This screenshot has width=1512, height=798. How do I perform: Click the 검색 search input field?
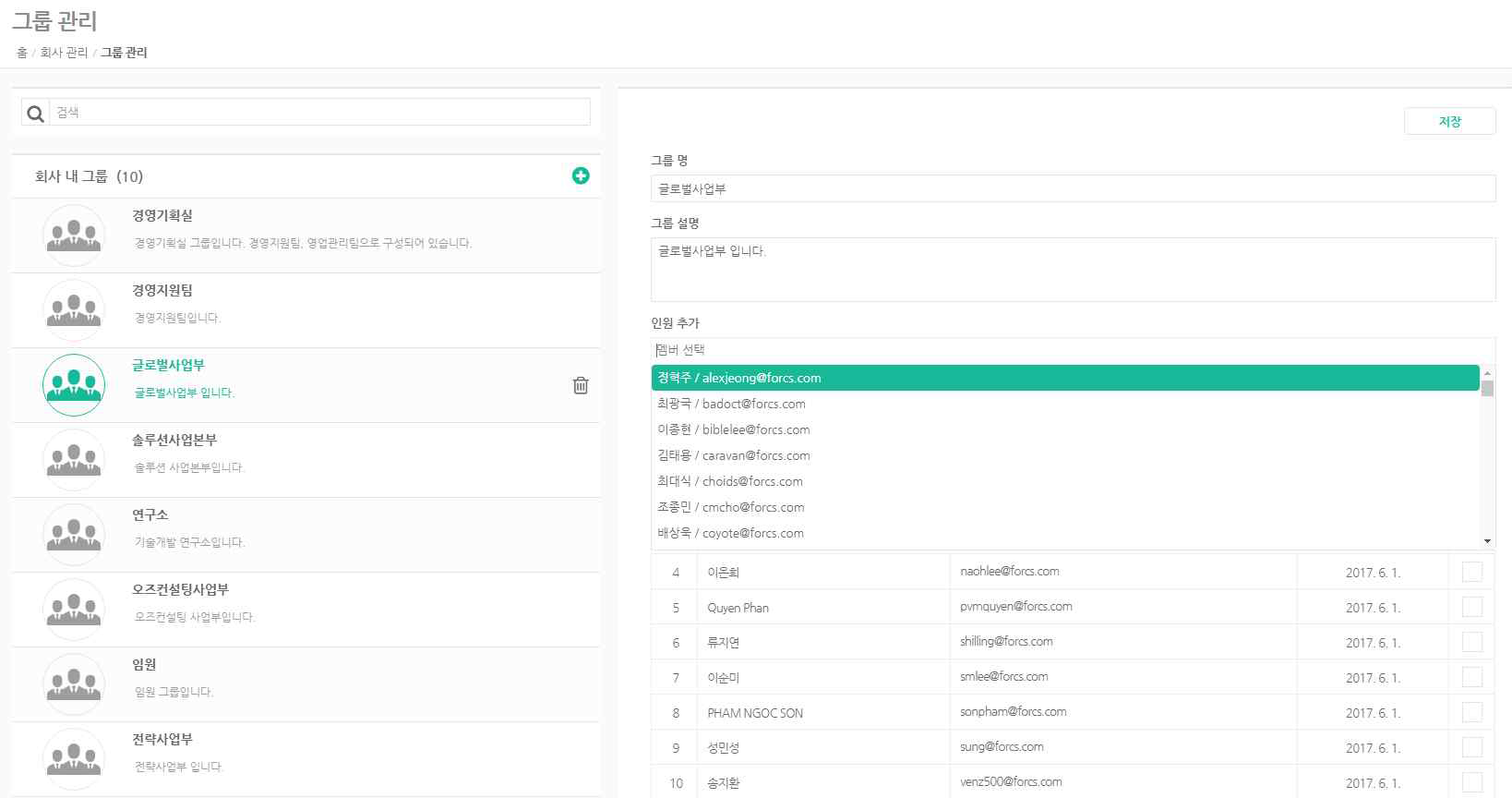pos(319,113)
